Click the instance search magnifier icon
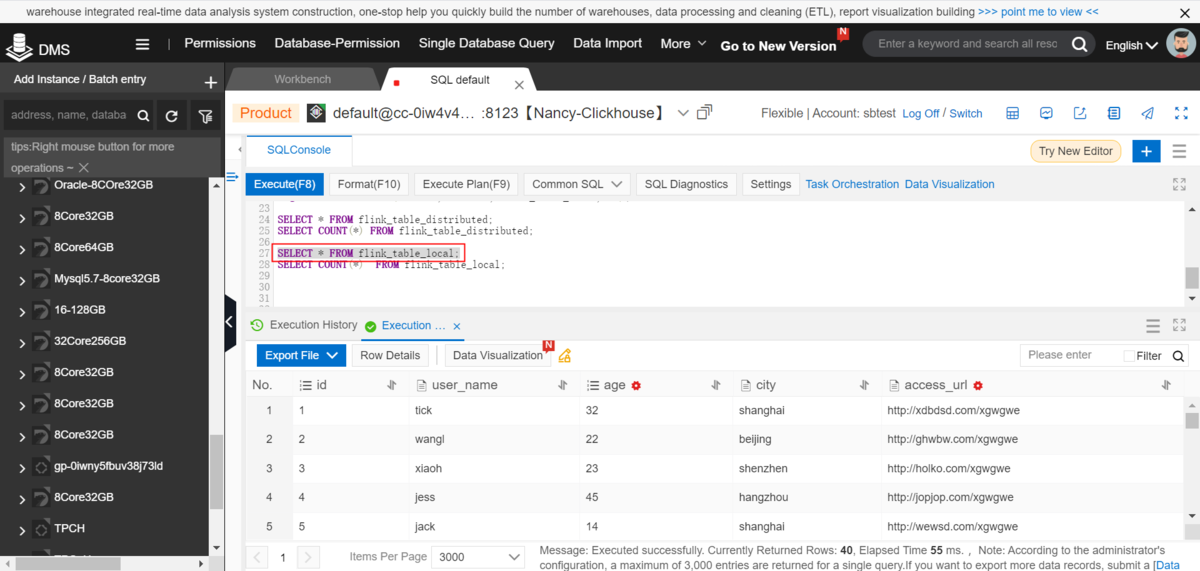This screenshot has height=571, width=1200. click(x=143, y=116)
